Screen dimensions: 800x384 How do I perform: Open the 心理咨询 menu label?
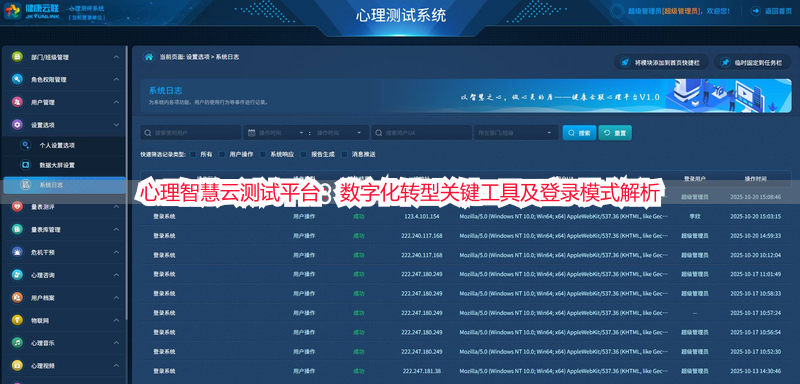tap(43, 275)
